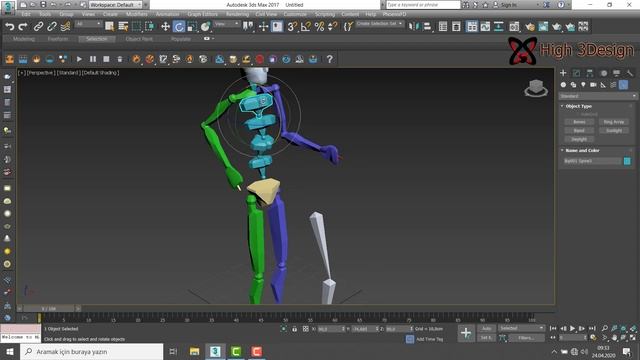640x360 pixels.
Task: Click the object name input field
Action: click(x=592, y=161)
